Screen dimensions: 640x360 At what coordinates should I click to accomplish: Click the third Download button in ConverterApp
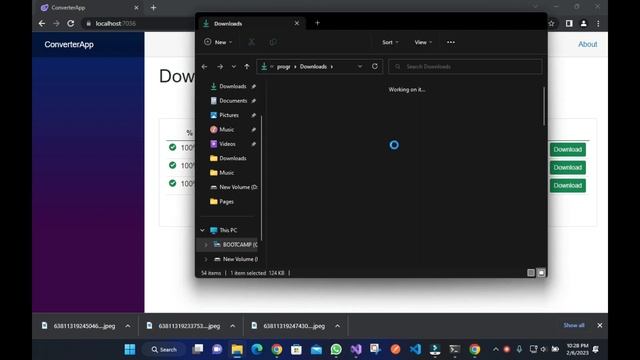point(568,185)
